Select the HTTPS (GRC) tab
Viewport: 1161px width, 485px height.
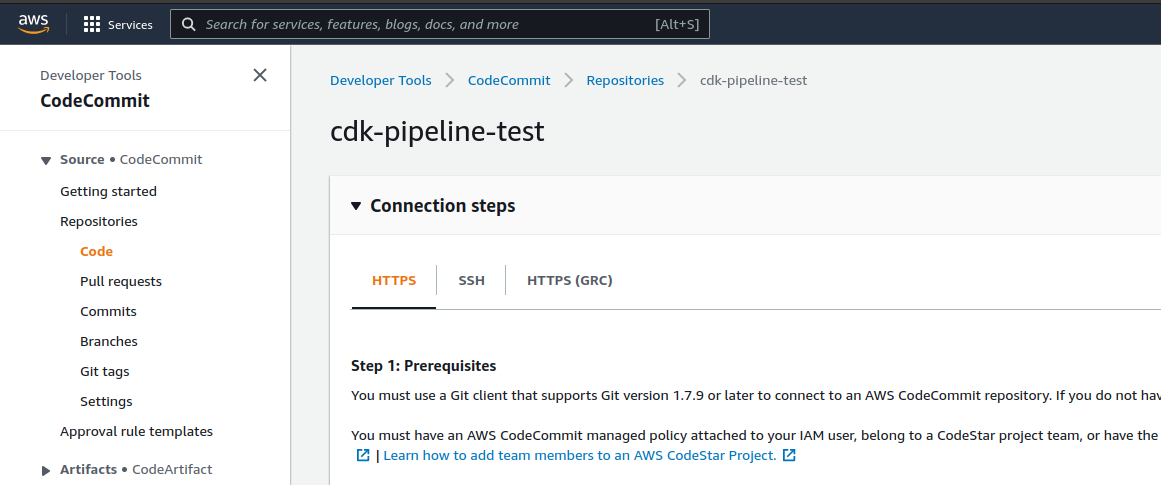569,281
